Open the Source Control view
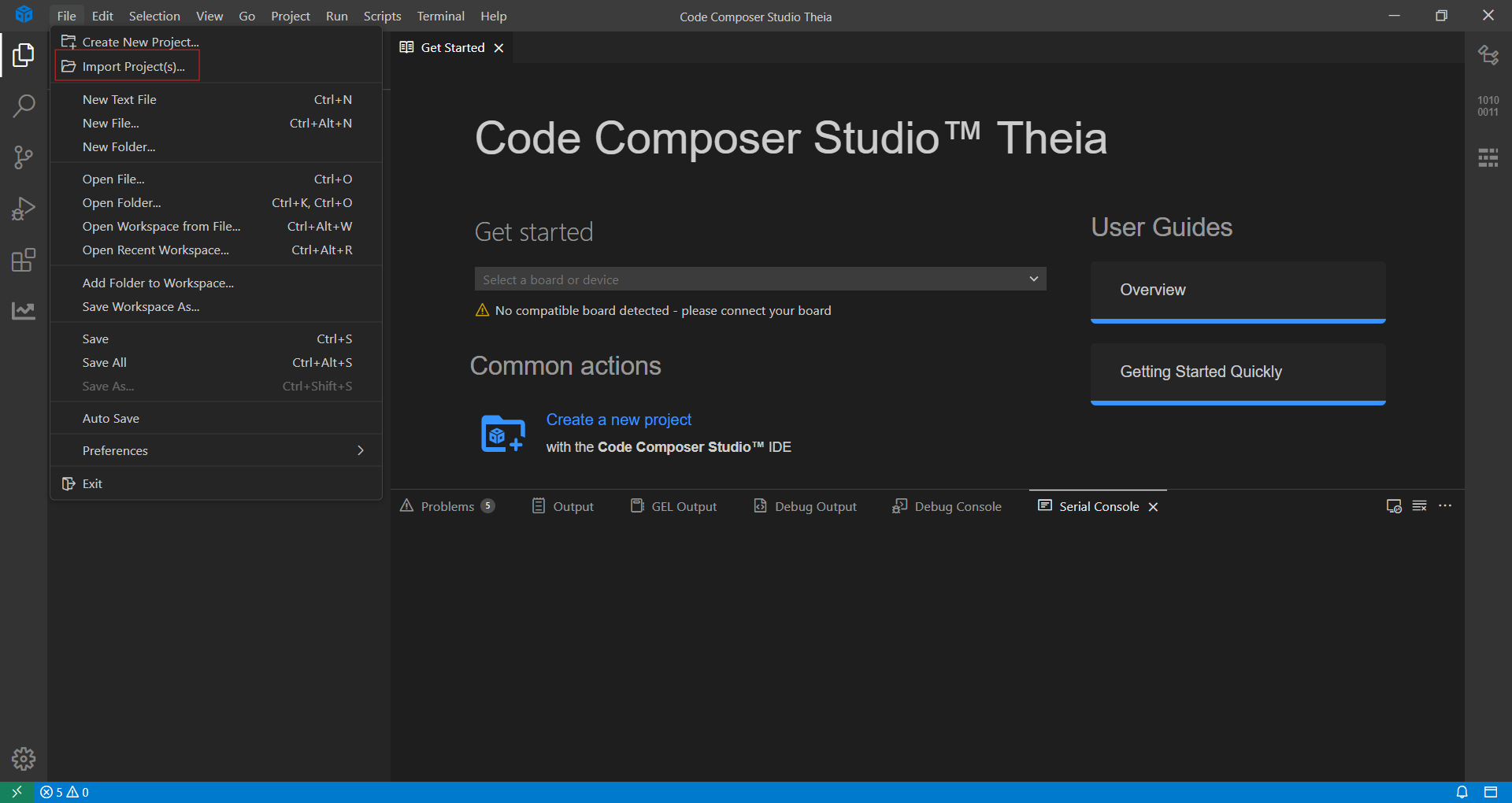1512x803 pixels. (x=24, y=157)
